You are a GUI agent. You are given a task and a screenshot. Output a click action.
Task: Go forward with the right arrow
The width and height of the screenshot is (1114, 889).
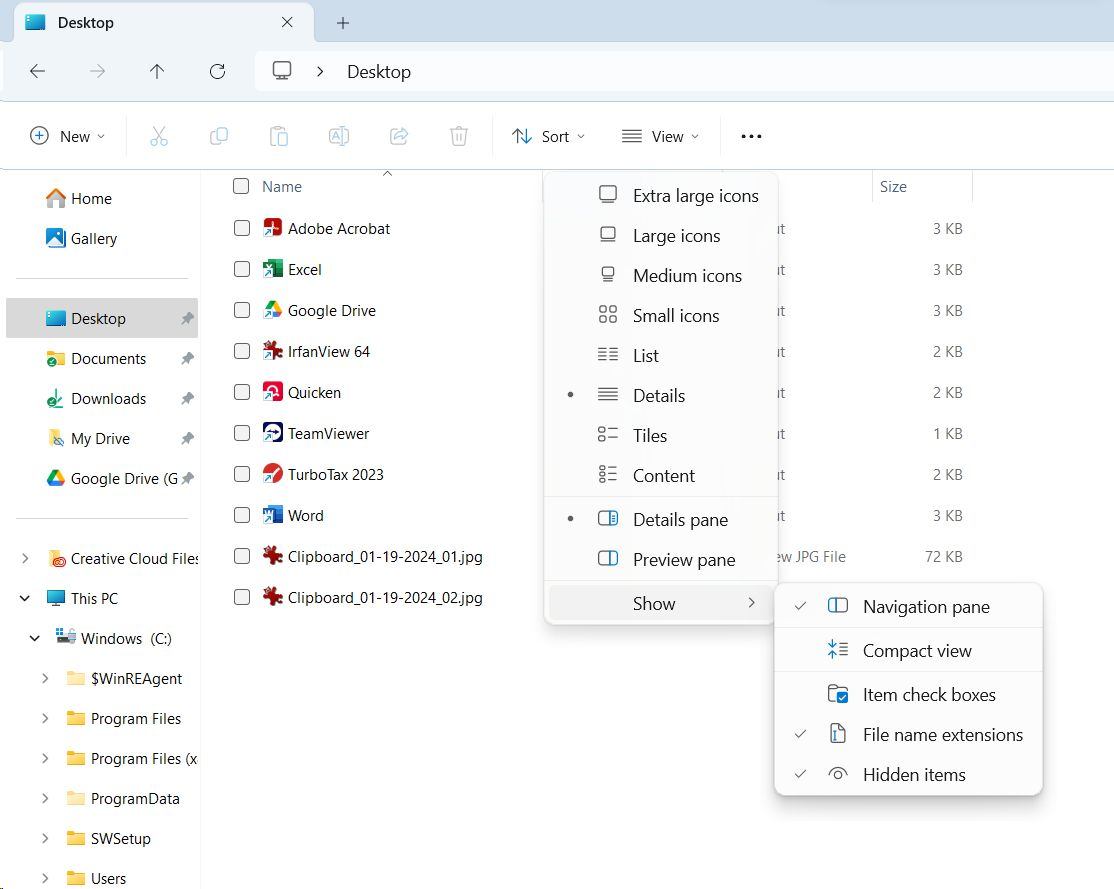[97, 71]
